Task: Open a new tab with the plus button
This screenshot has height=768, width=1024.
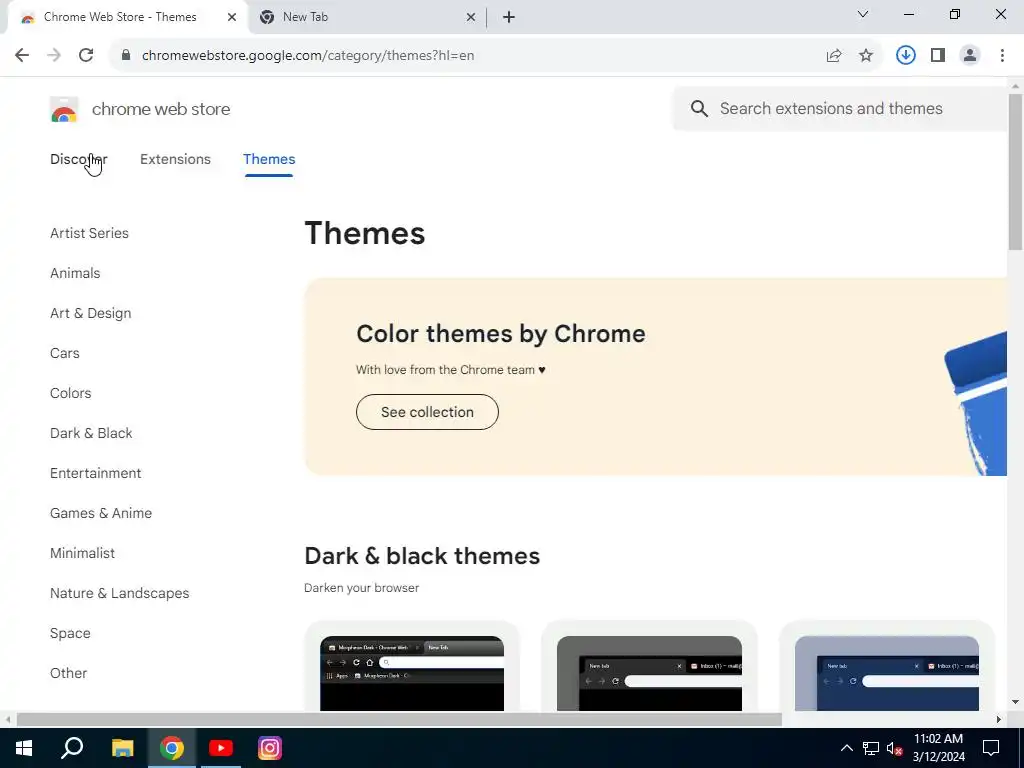Action: 509,18
